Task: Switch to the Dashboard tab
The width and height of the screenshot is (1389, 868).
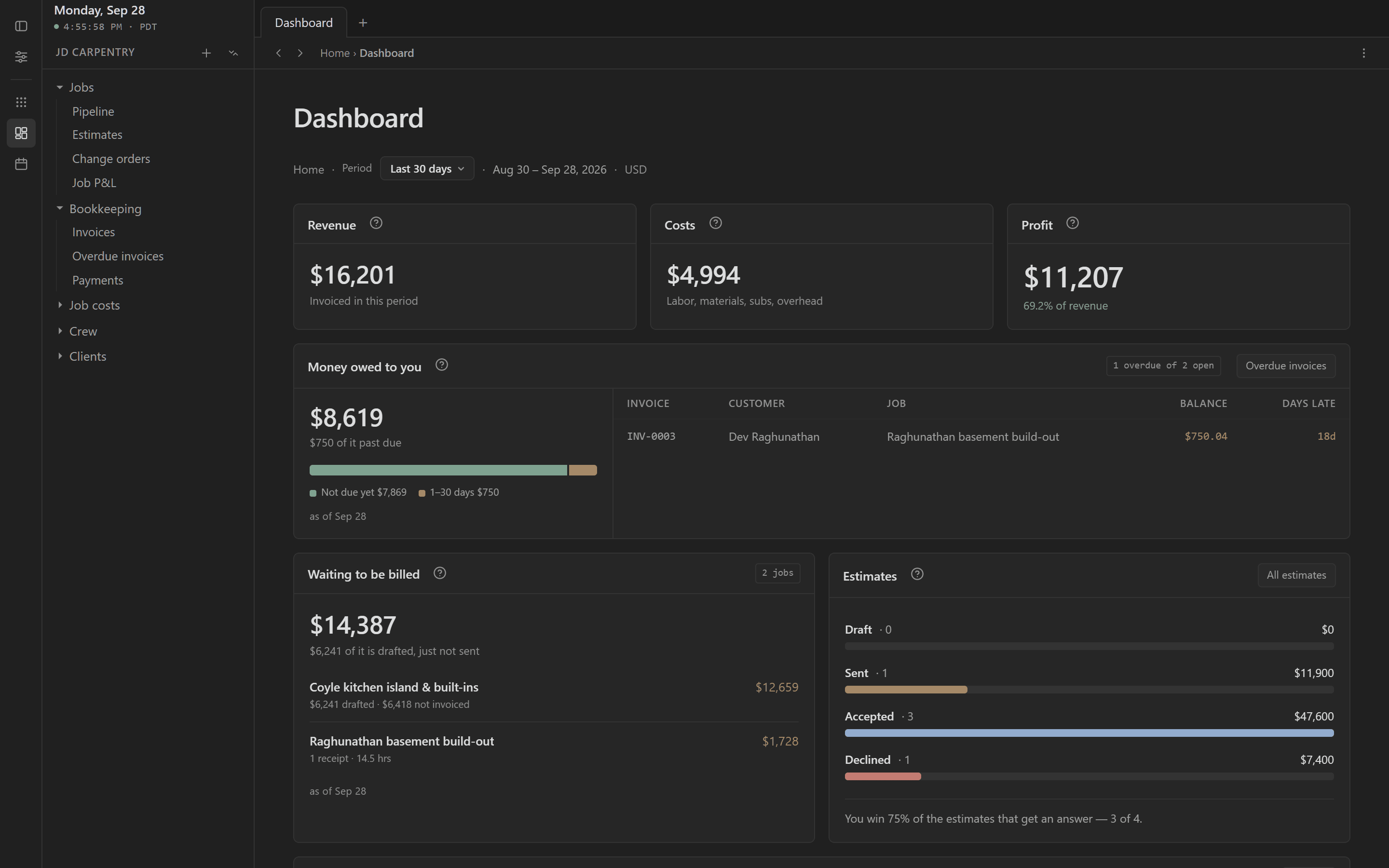Action: pos(304,23)
